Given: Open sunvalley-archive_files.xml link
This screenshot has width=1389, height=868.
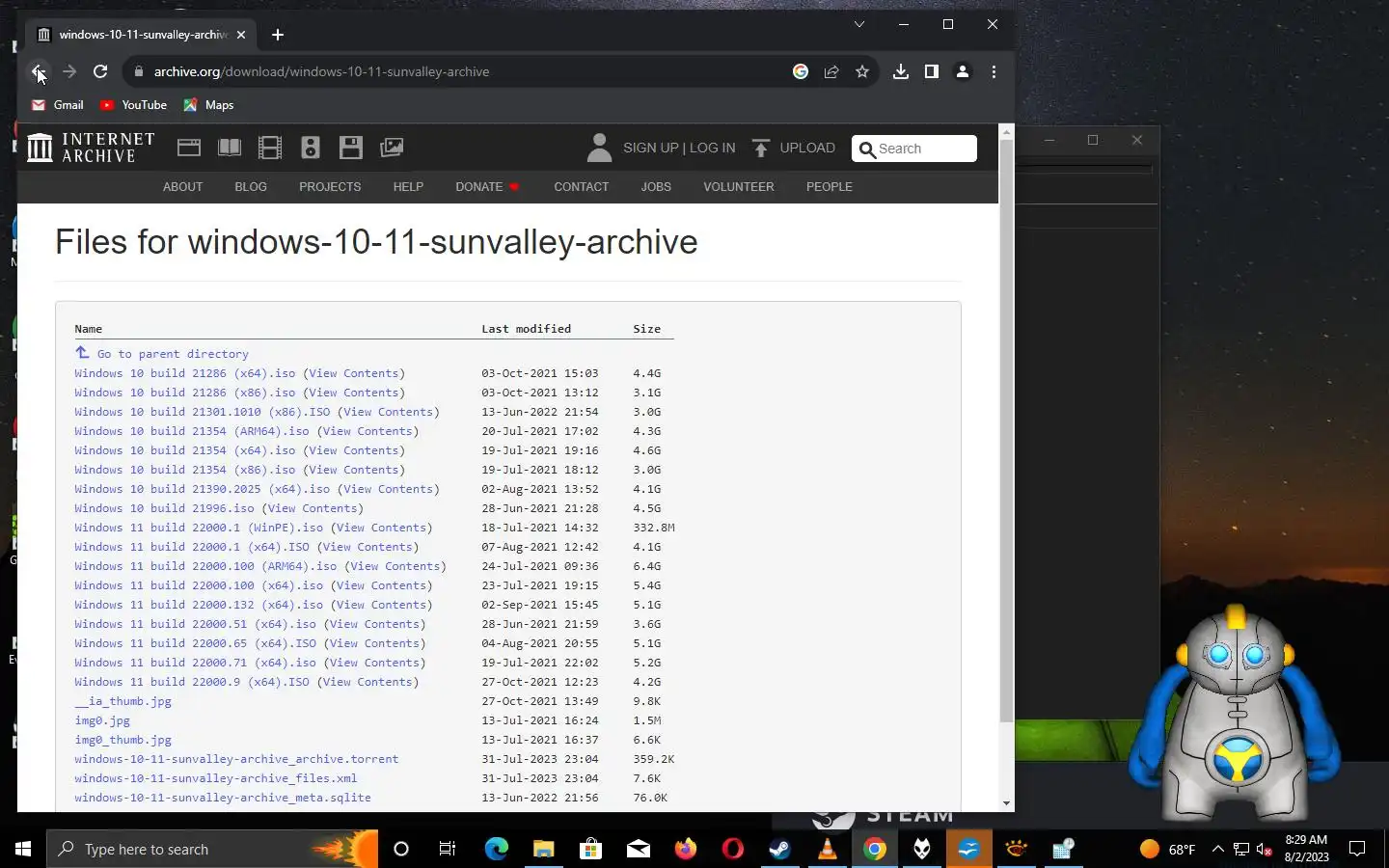Looking at the screenshot, I should 216,778.
